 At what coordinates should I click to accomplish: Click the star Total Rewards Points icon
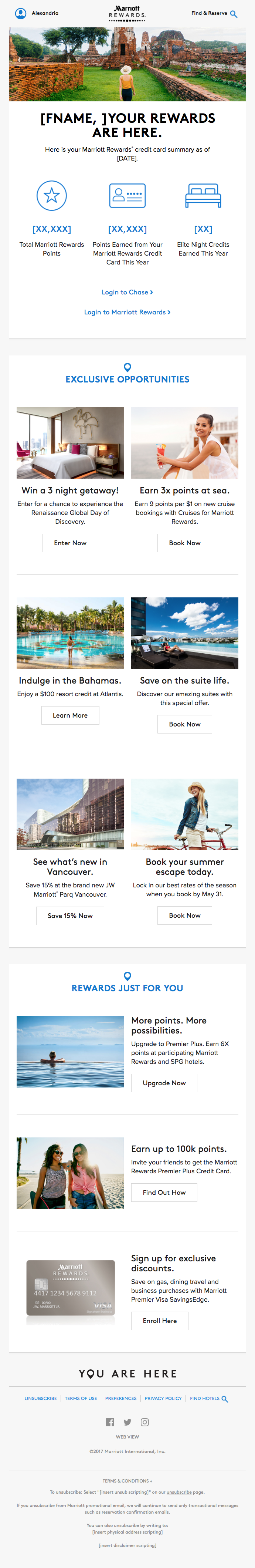52,195
